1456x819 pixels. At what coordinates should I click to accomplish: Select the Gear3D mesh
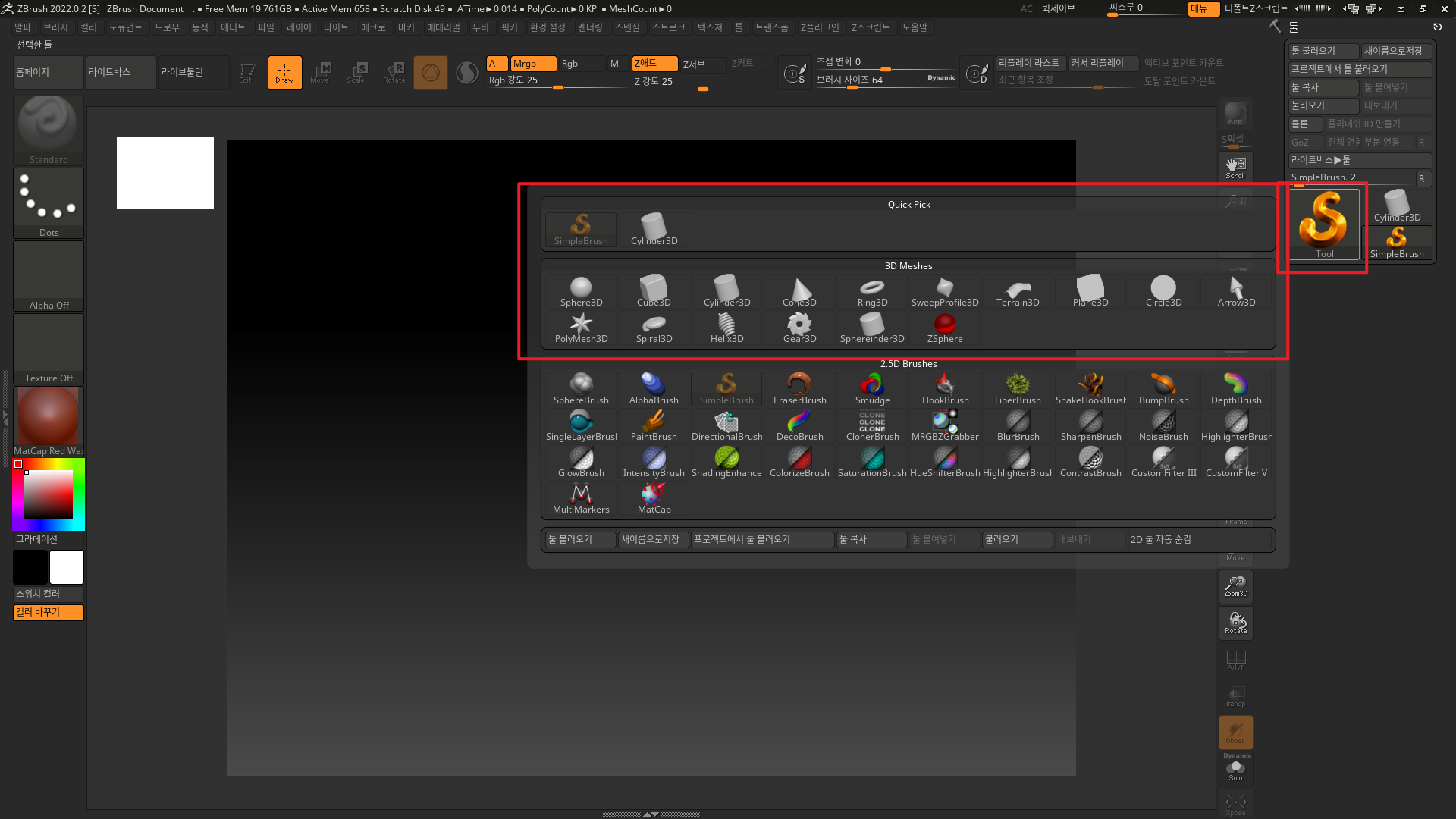[x=799, y=328]
